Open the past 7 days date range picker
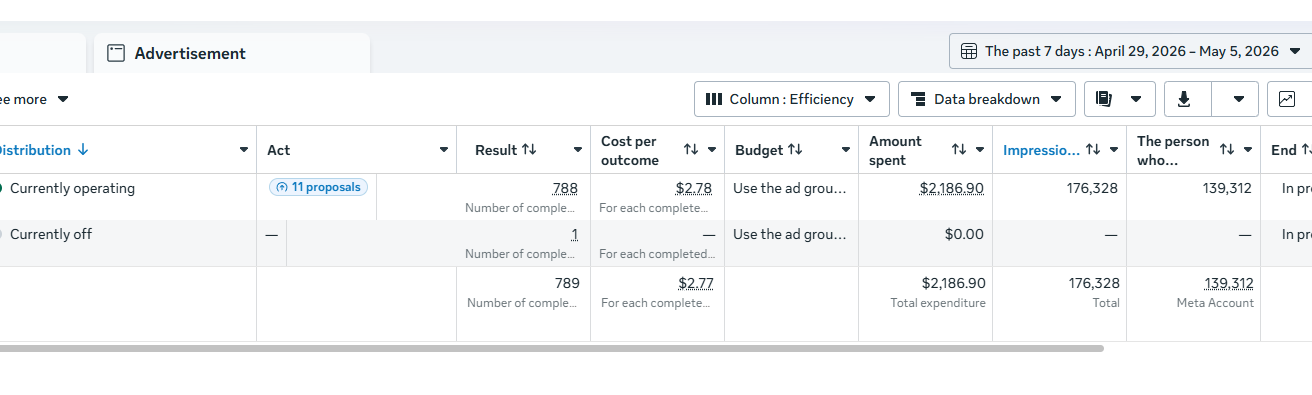This screenshot has height=395, width=1312. coord(1130,51)
